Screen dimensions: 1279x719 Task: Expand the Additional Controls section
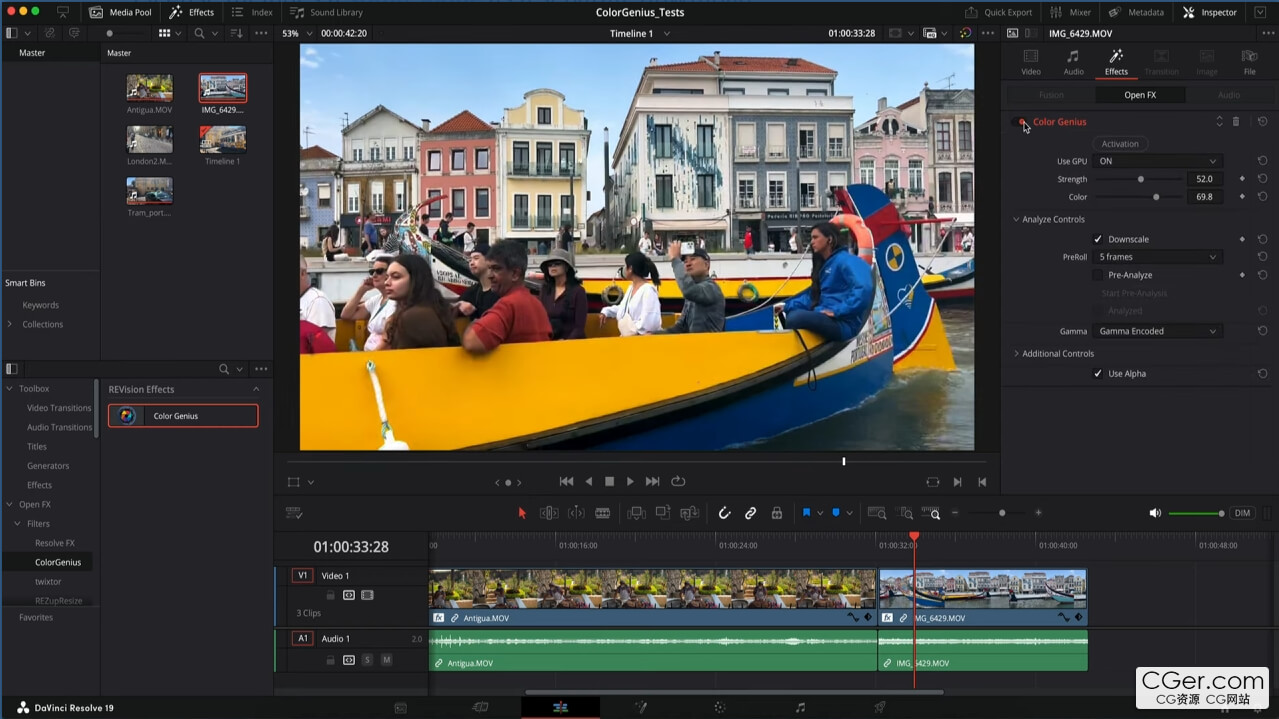(1057, 354)
